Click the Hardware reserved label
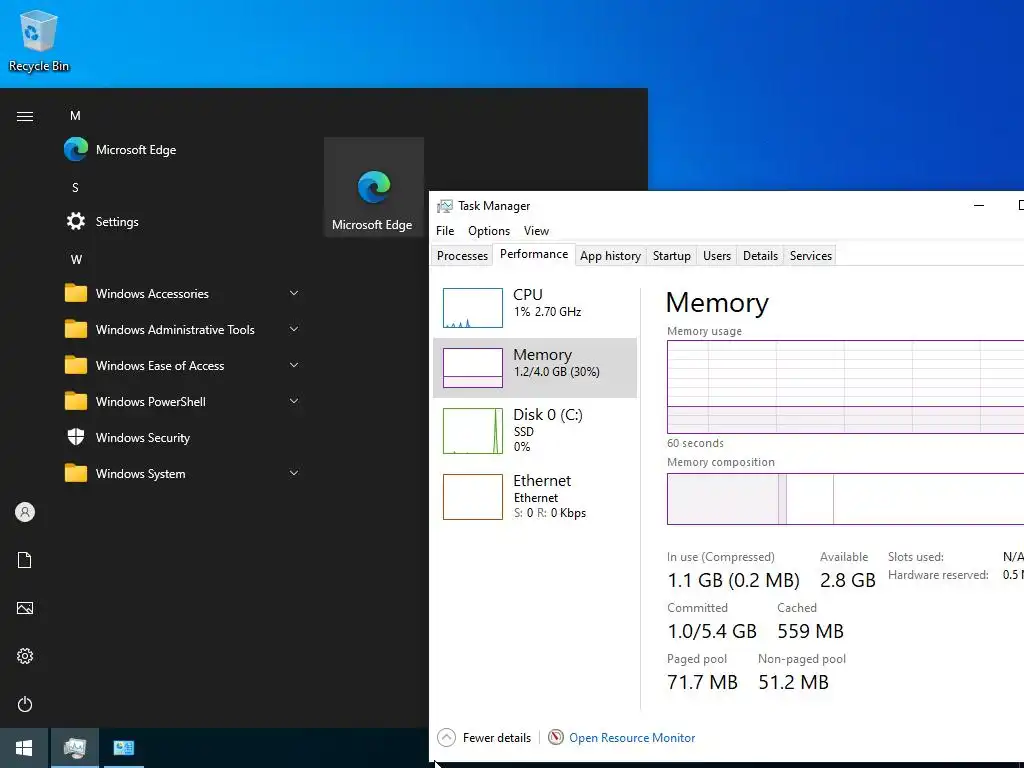Image resolution: width=1024 pixels, height=768 pixels. pos(938,575)
